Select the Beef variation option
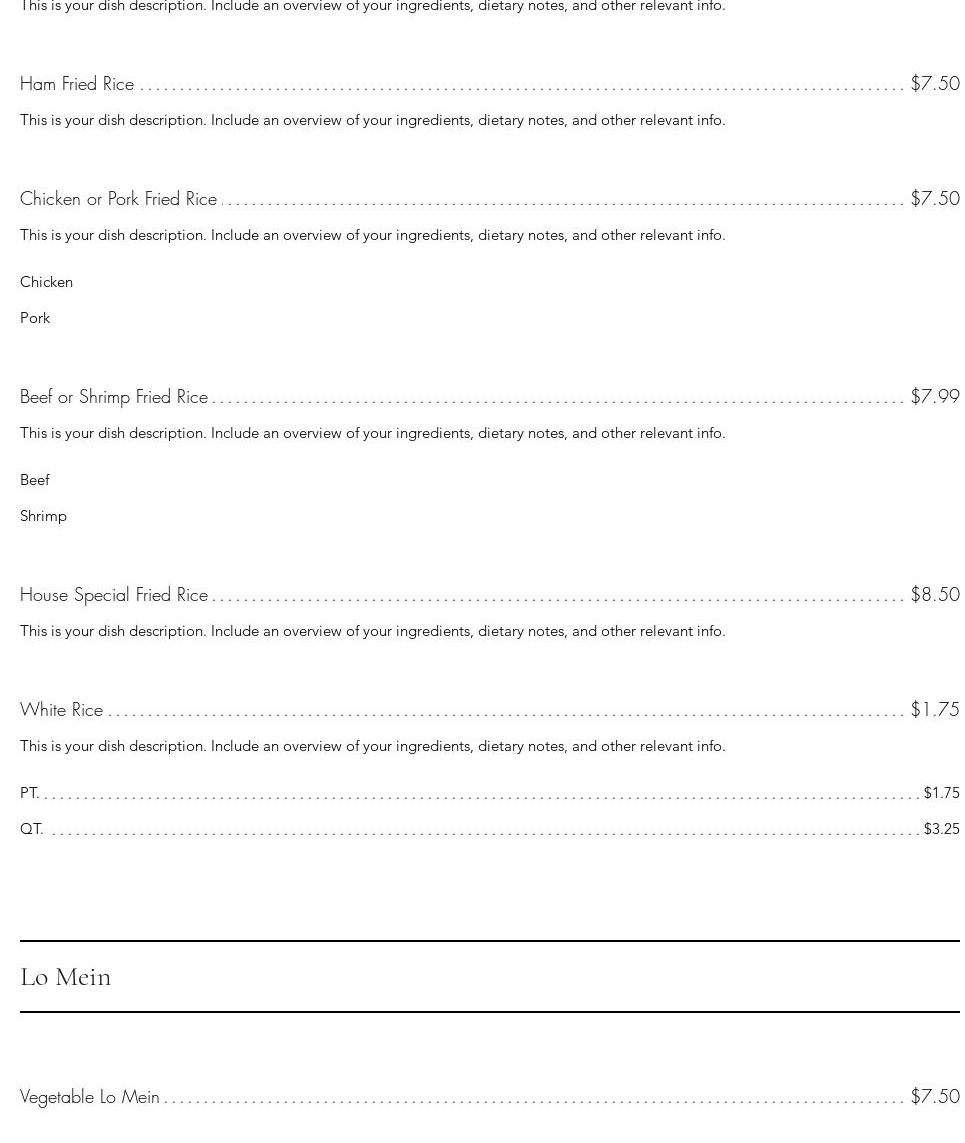Image resolution: width=965 pixels, height=1143 pixels. [35, 480]
